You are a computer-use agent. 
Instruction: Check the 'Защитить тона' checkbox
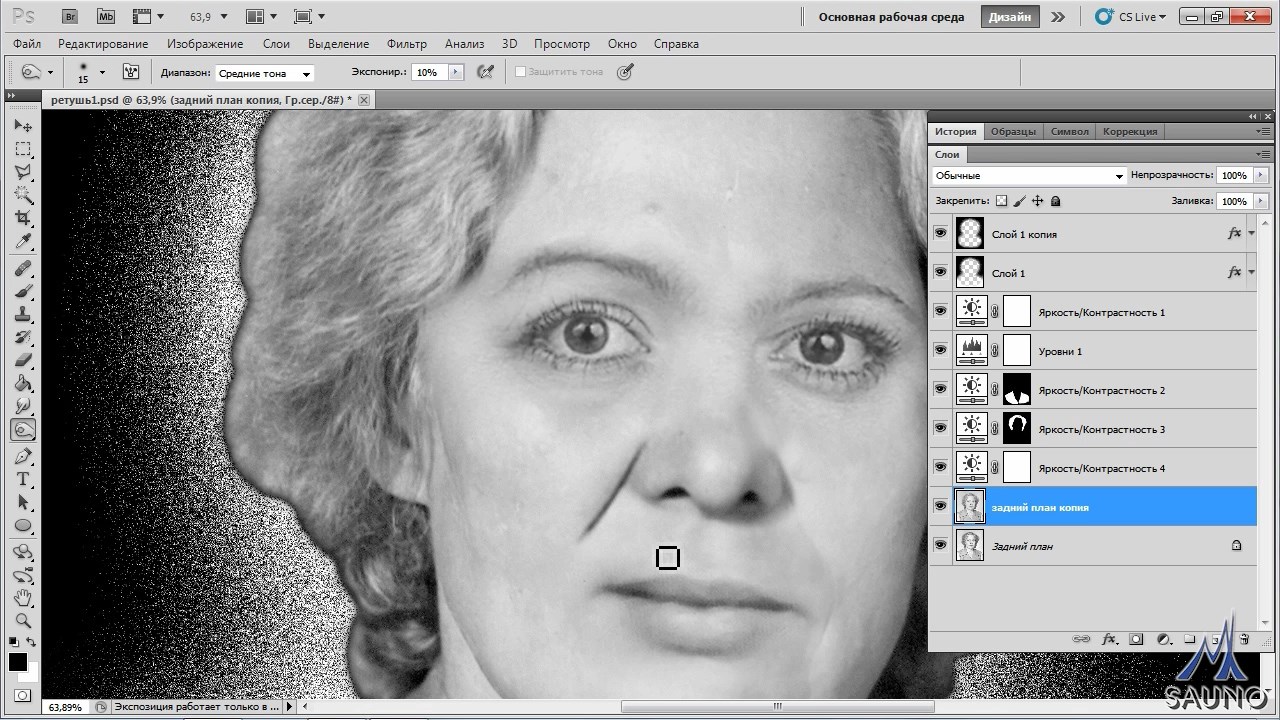pos(520,72)
